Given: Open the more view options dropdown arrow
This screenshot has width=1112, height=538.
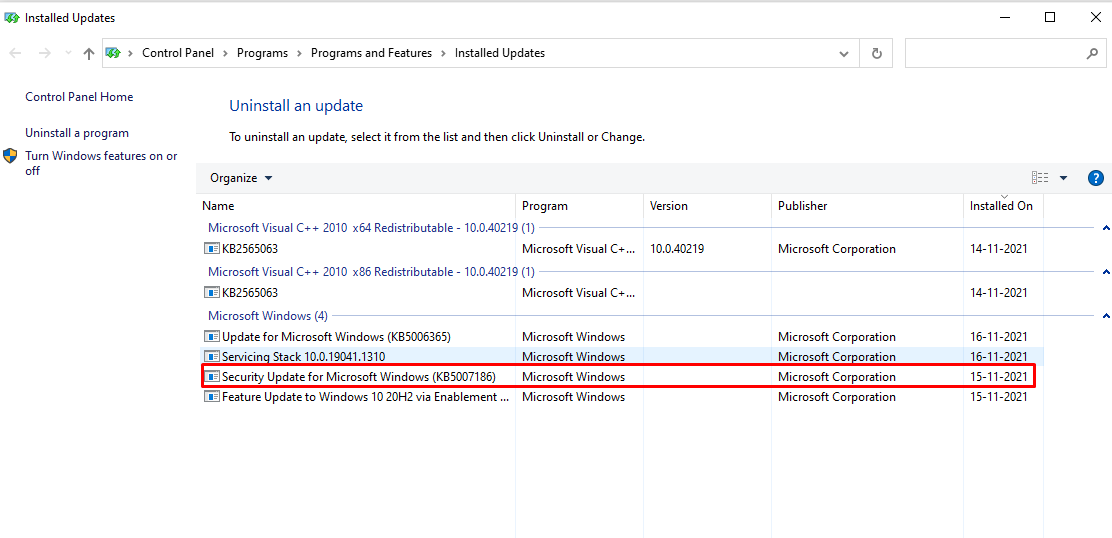Looking at the screenshot, I should (1063, 178).
